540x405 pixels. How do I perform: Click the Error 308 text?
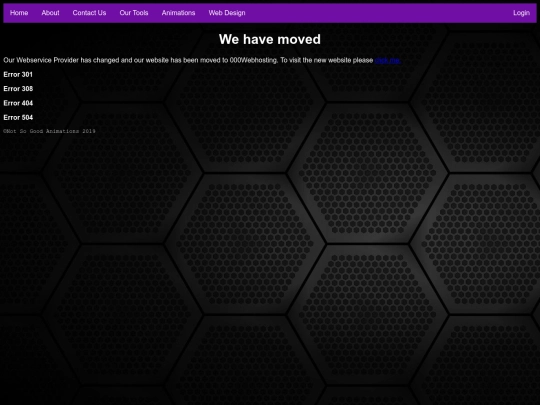point(18,89)
